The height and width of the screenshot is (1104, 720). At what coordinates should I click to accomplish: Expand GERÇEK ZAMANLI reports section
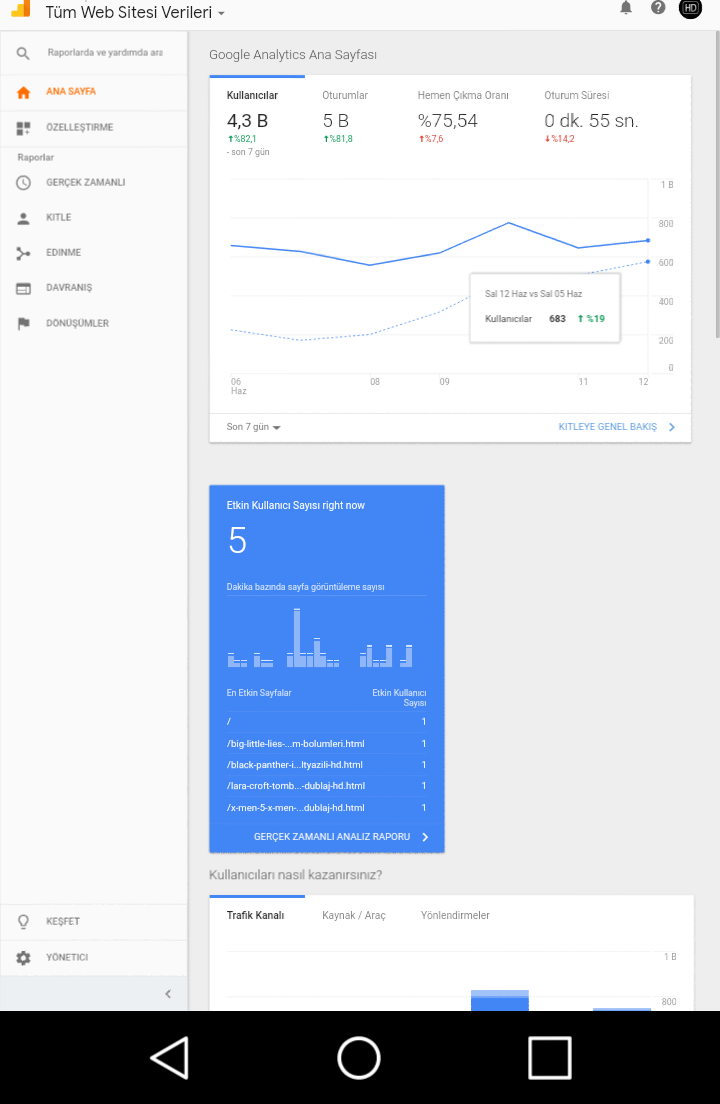(94, 182)
